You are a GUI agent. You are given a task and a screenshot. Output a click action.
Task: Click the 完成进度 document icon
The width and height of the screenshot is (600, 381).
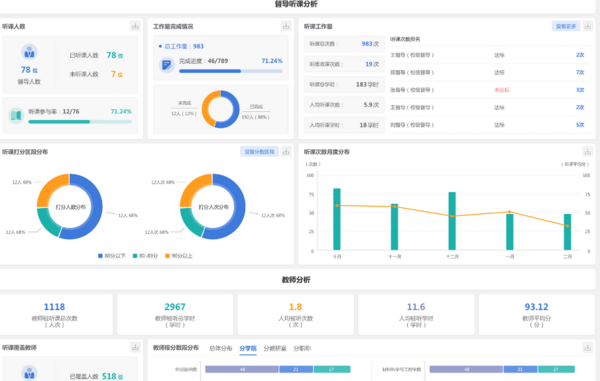pos(167,65)
